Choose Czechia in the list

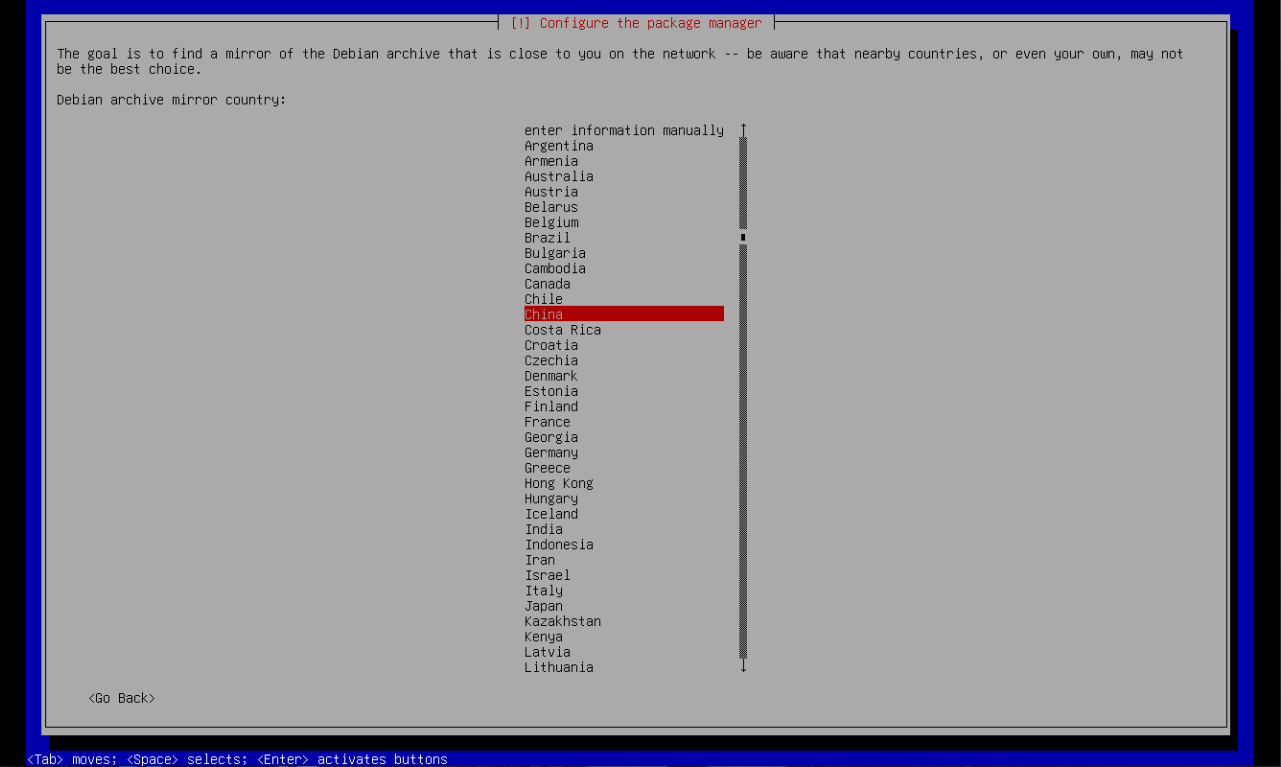pyautogui.click(x=551, y=361)
